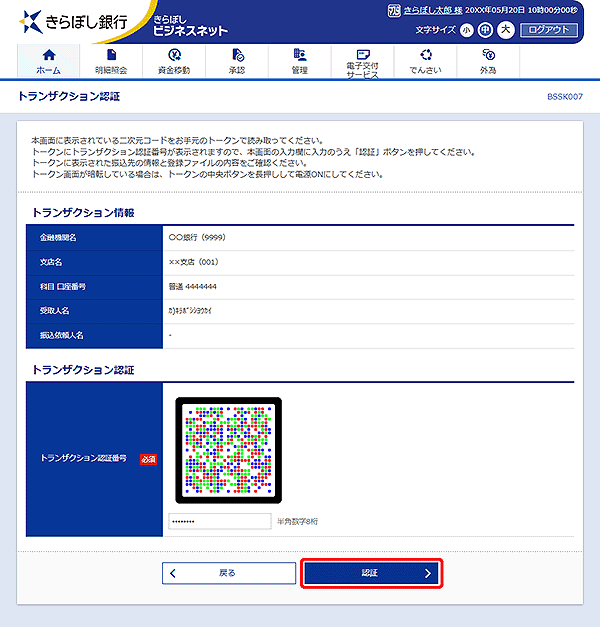
Task: Click the approval document icon above 承認
Action: (238, 55)
